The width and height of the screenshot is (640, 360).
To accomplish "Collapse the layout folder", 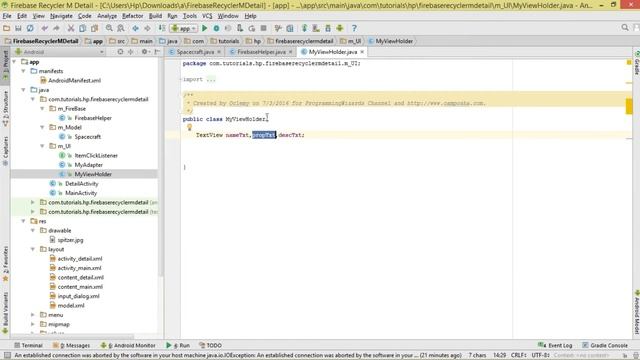I will [33, 249].
